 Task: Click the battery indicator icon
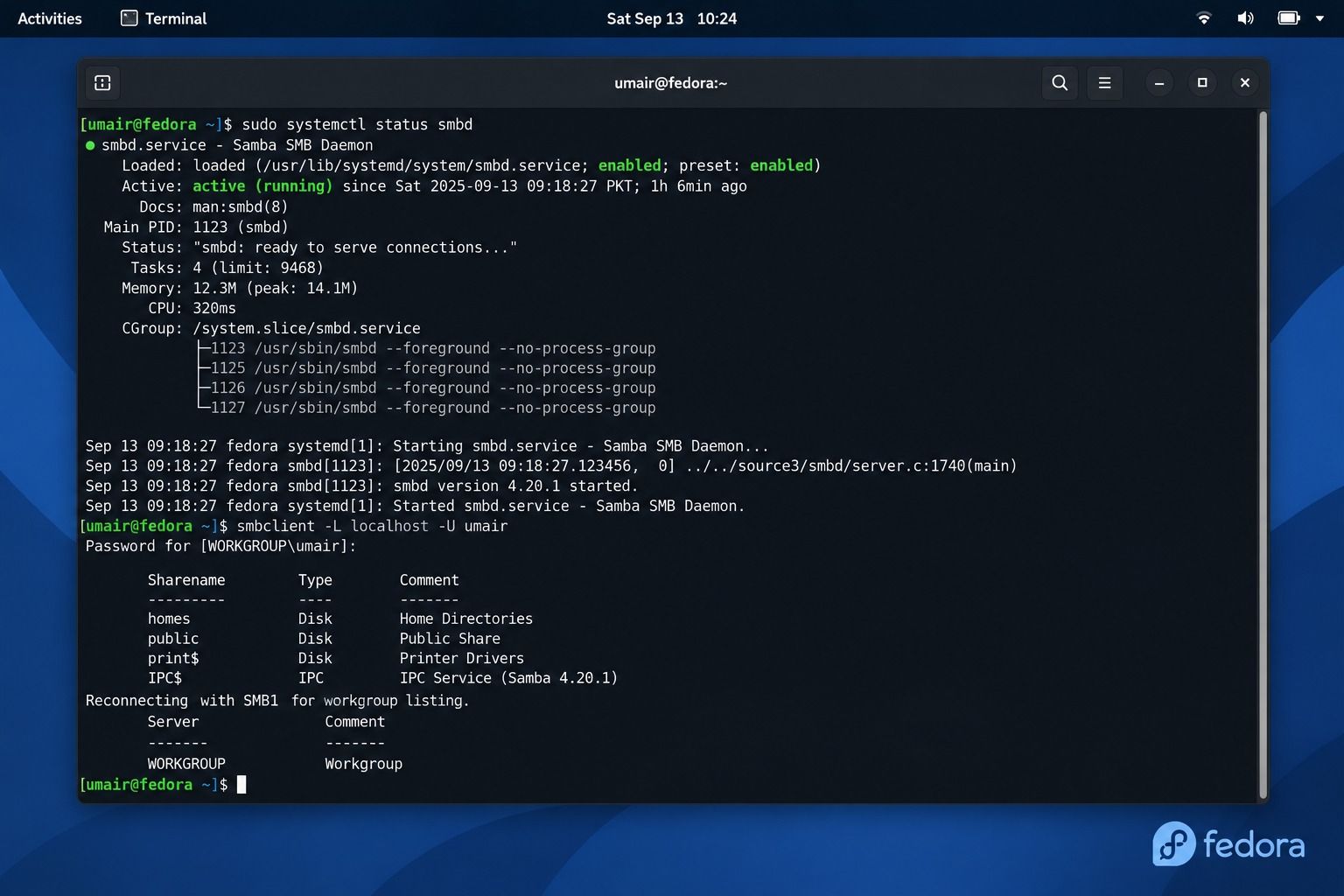click(1288, 18)
